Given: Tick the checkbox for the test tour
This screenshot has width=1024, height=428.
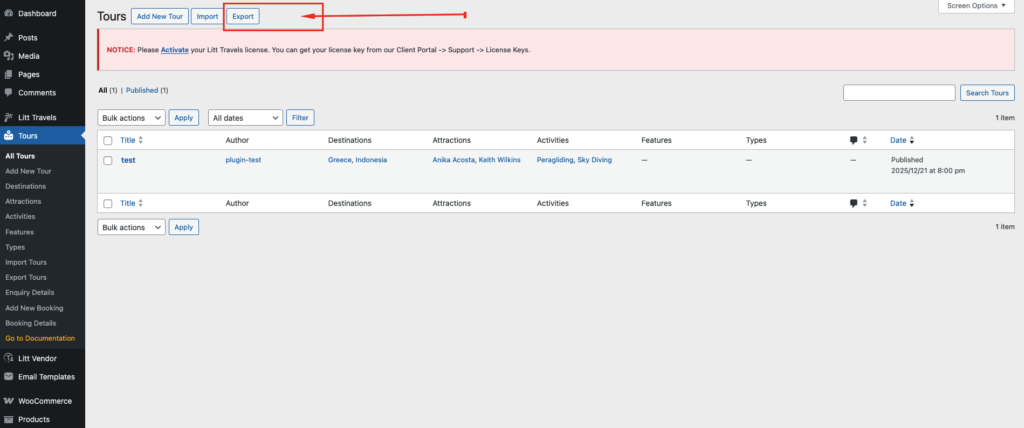Looking at the screenshot, I should pos(108,160).
